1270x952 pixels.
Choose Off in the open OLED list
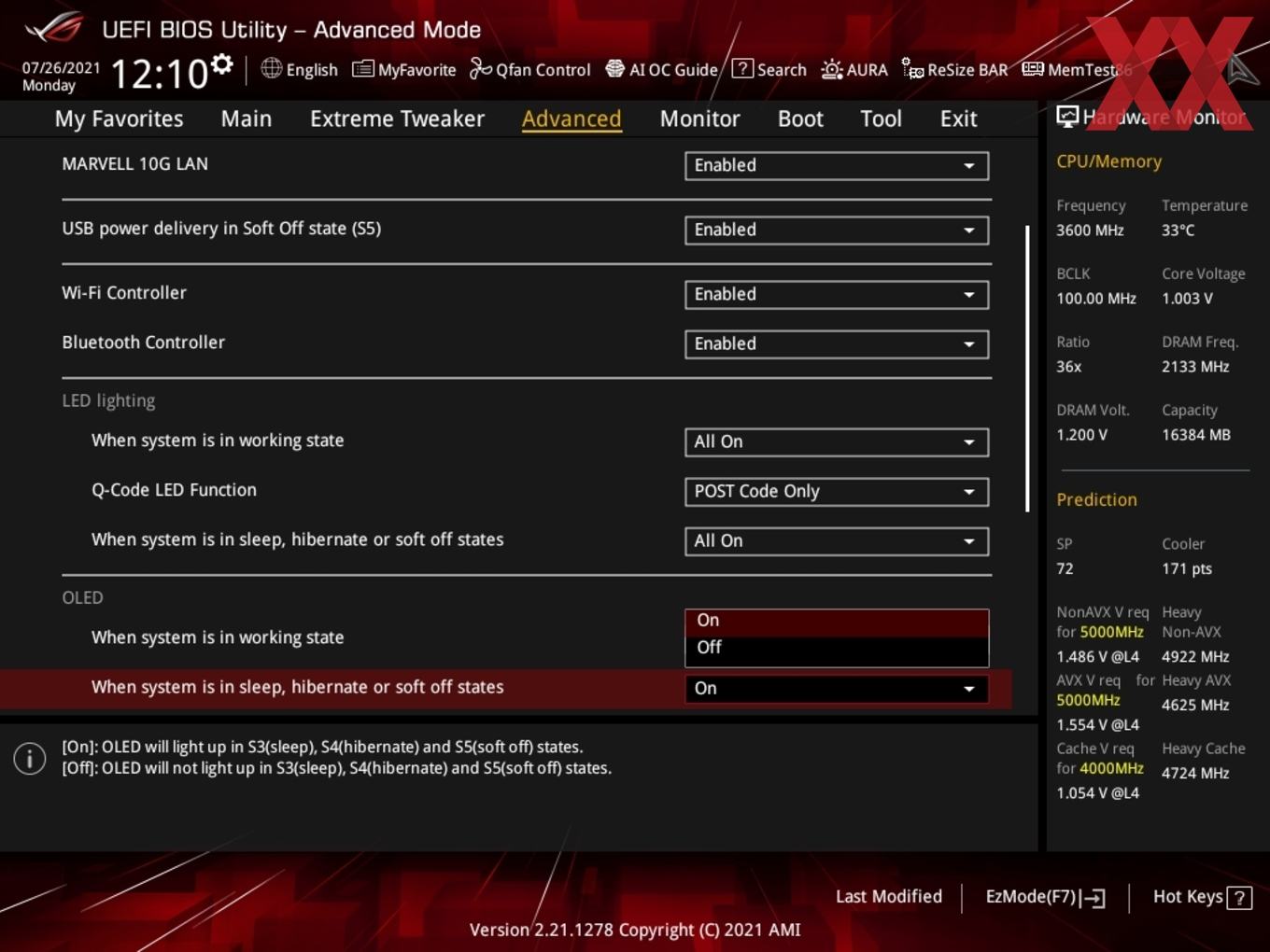(837, 648)
